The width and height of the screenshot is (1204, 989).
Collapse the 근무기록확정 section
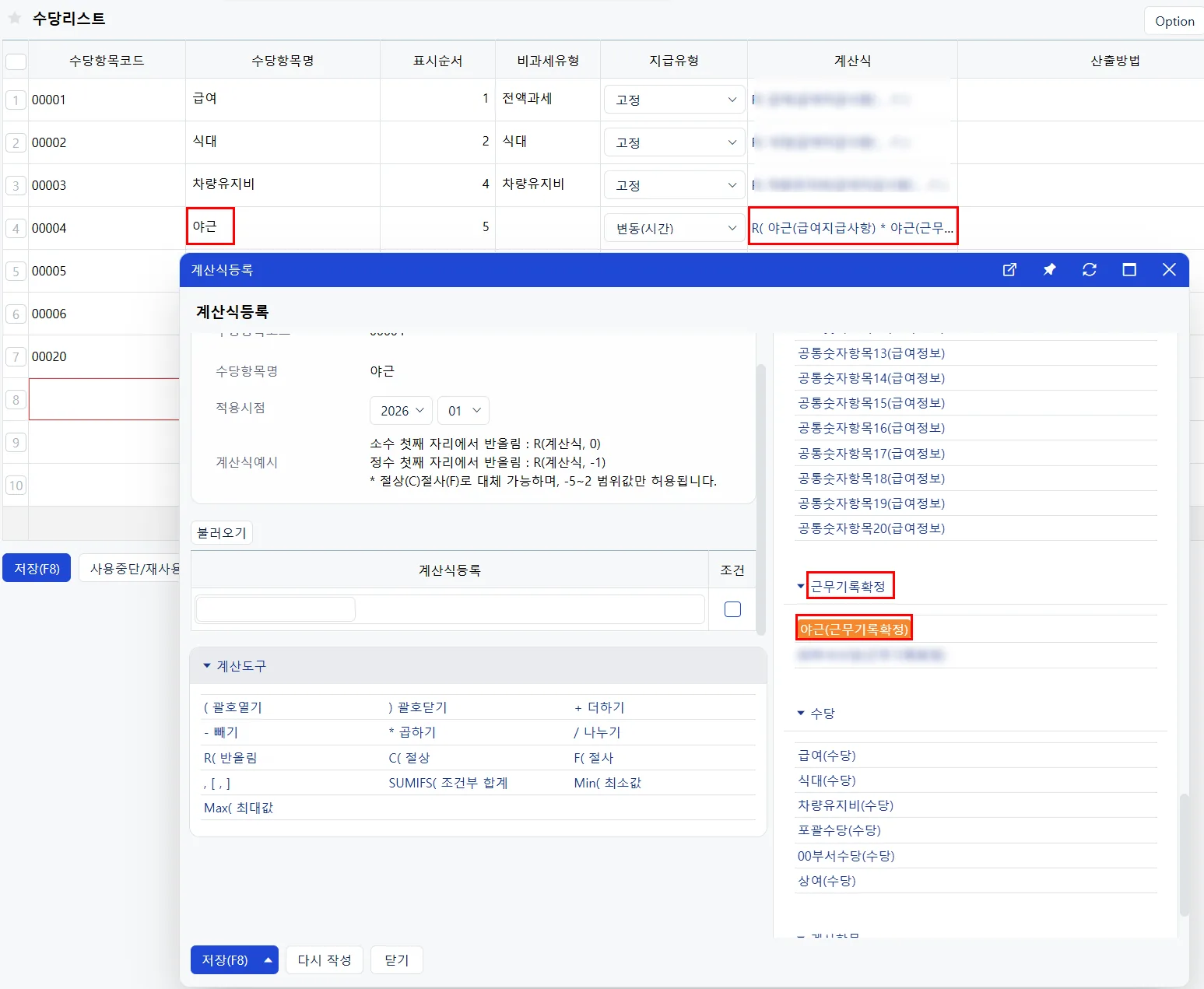coord(801,587)
